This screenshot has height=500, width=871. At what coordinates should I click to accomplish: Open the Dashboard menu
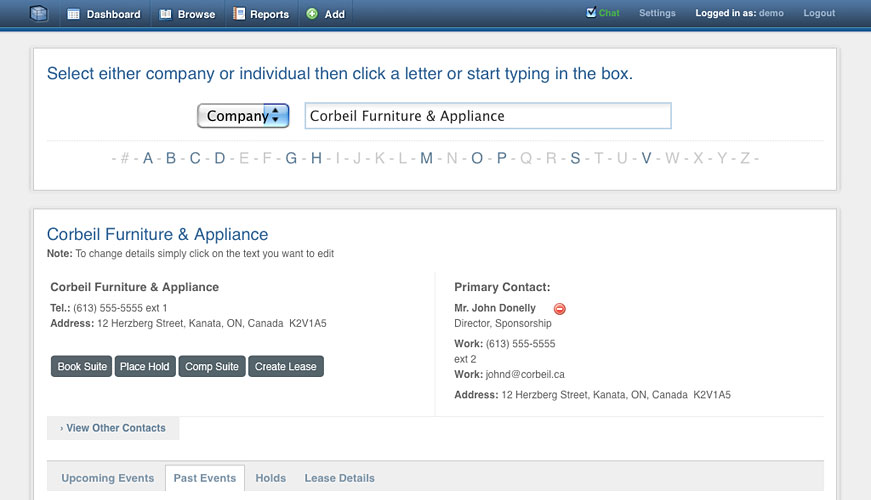(x=113, y=14)
